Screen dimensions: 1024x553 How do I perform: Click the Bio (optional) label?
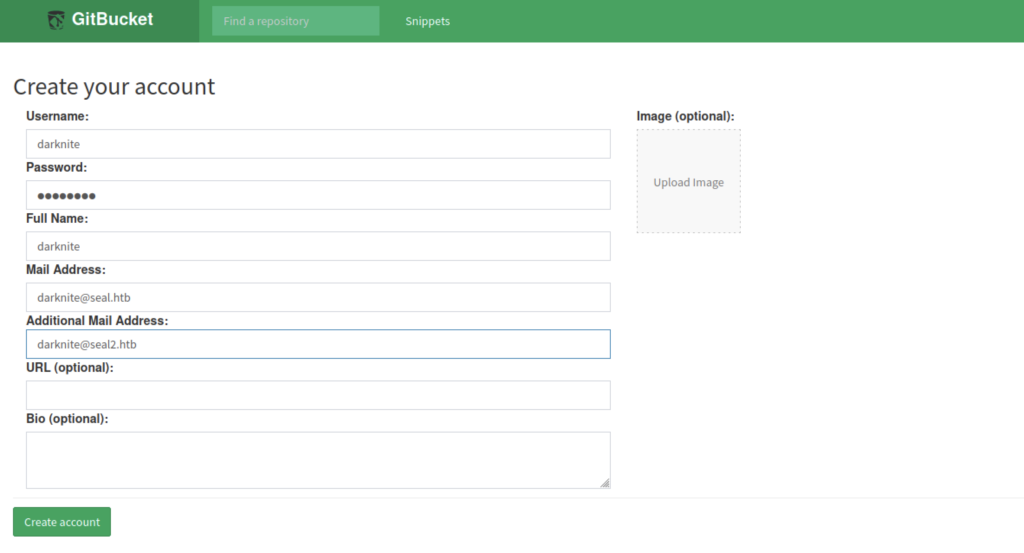[67, 419]
